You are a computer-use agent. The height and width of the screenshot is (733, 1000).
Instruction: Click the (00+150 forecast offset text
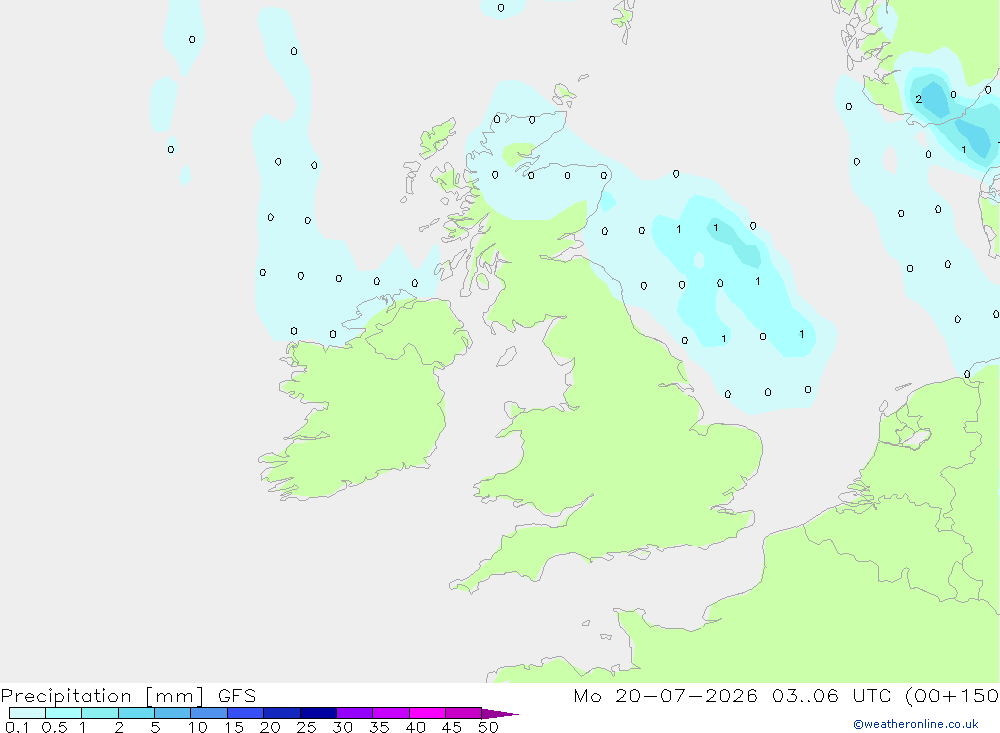coord(952,696)
